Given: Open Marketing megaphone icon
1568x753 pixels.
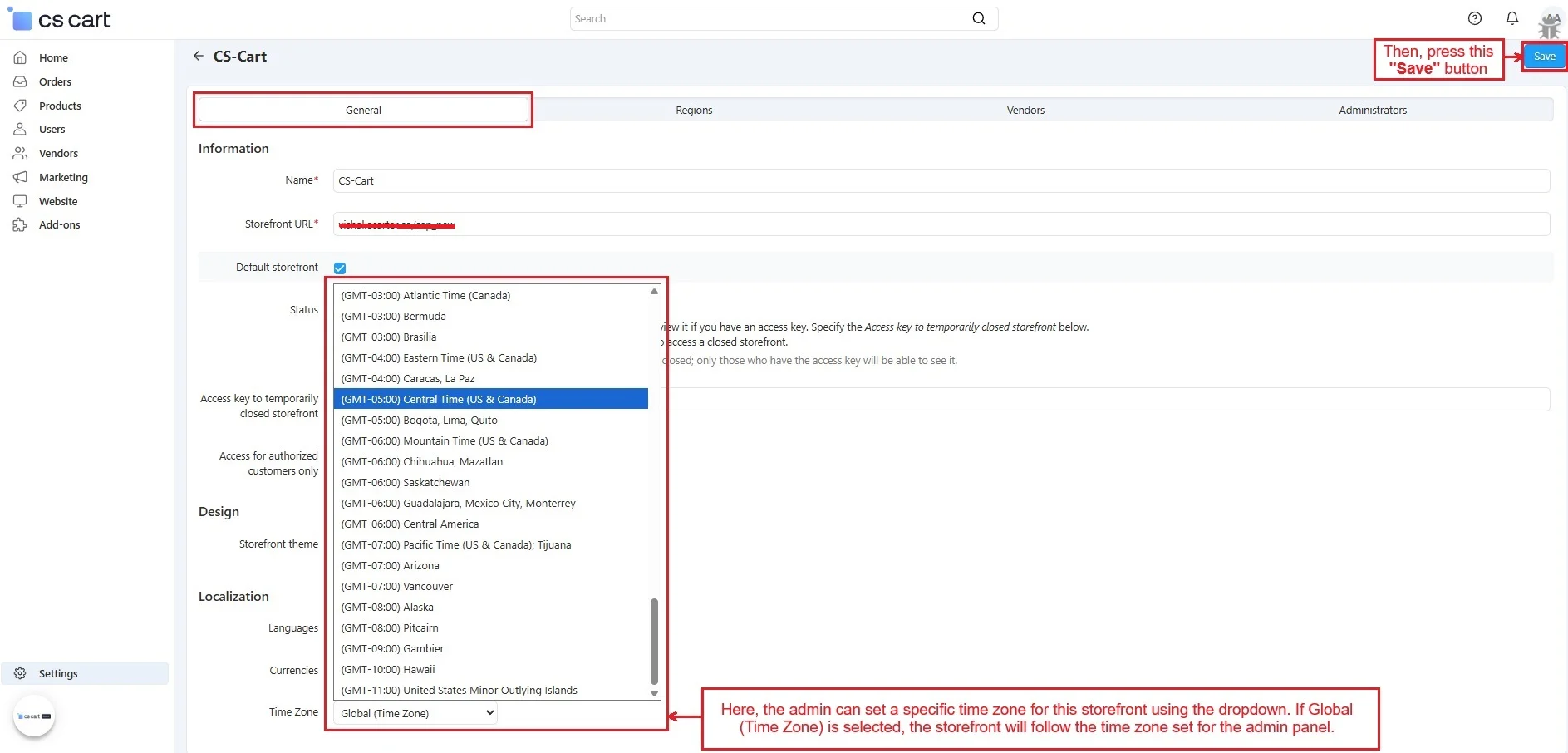Looking at the screenshot, I should 20,177.
